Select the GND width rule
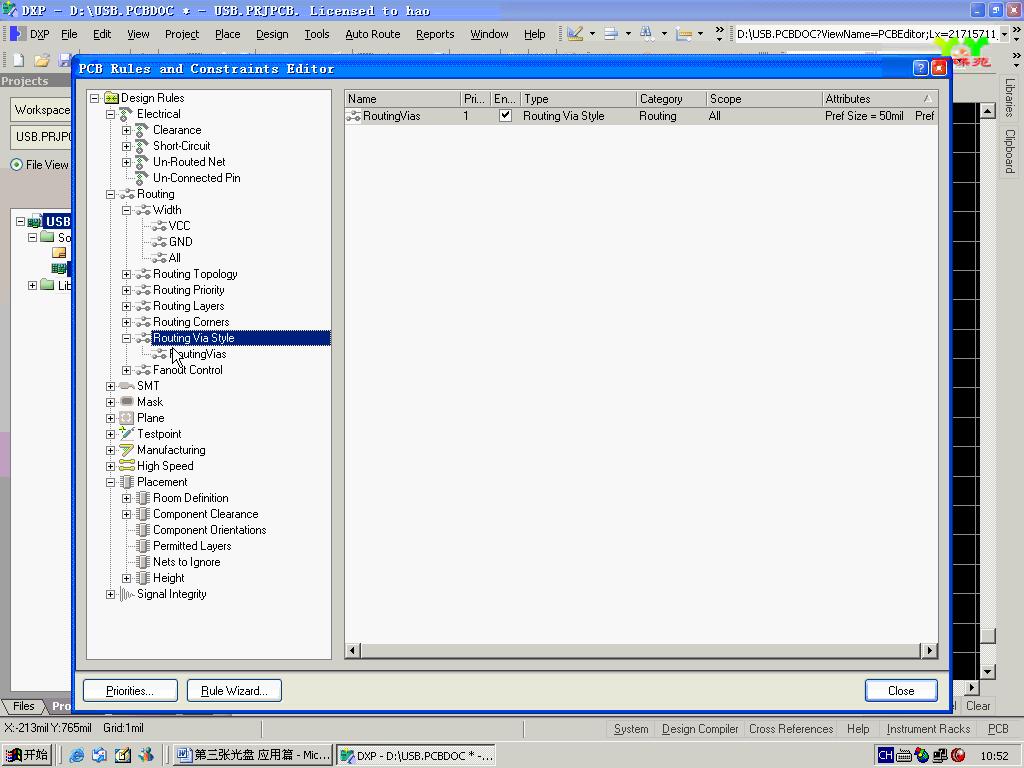 point(181,242)
